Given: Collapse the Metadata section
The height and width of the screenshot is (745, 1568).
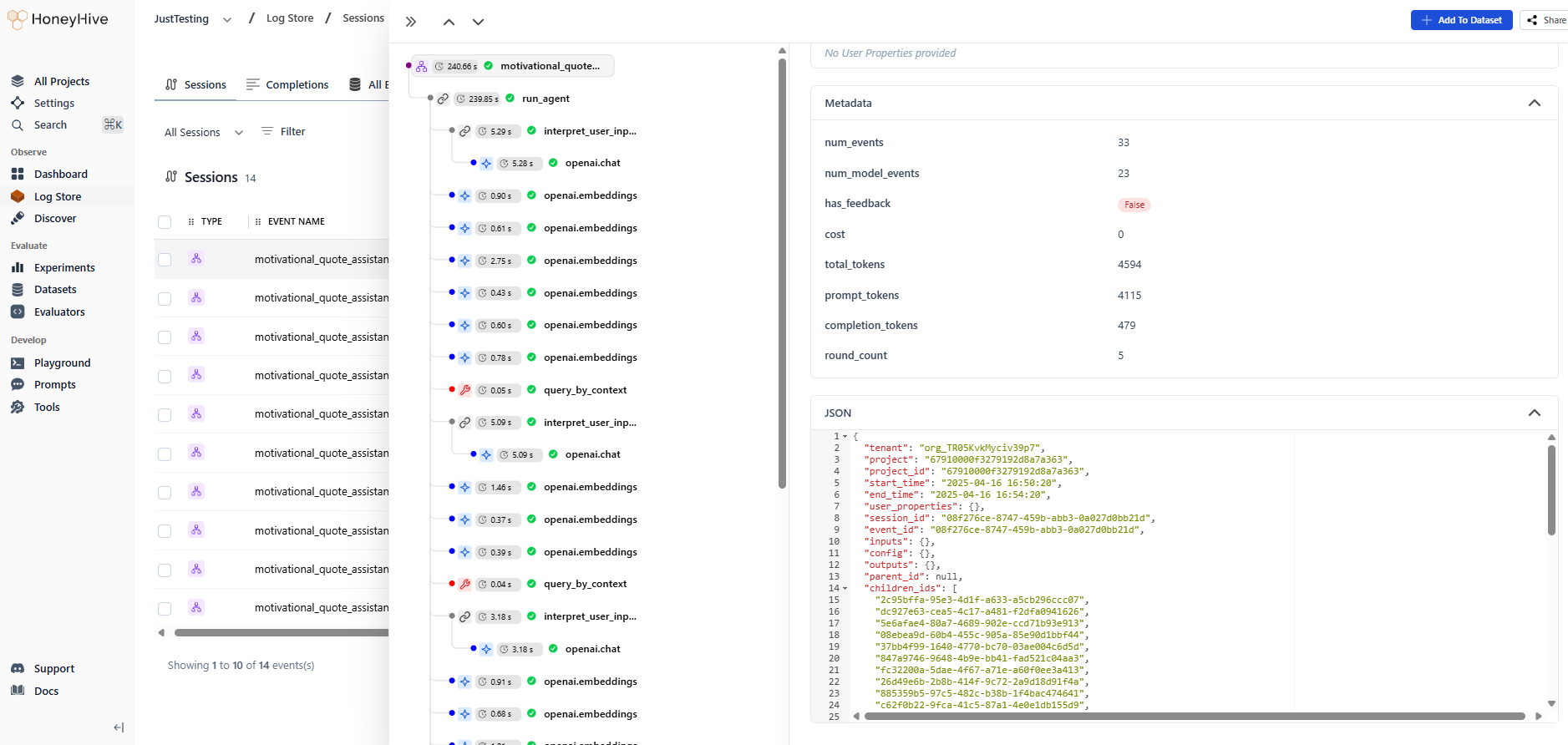Looking at the screenshot, I should click(x=1534, y=103).
